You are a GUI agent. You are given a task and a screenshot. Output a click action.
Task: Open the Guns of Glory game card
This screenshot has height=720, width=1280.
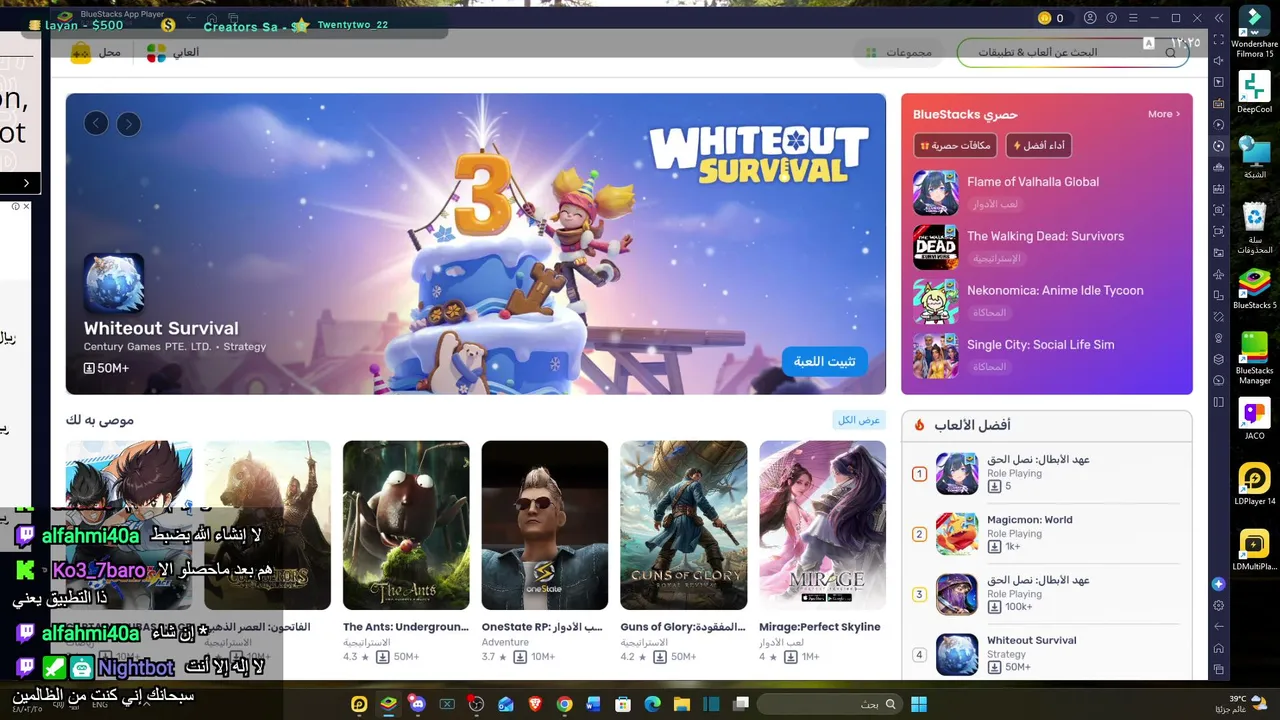pyautogui.click(x=684, y=552)
